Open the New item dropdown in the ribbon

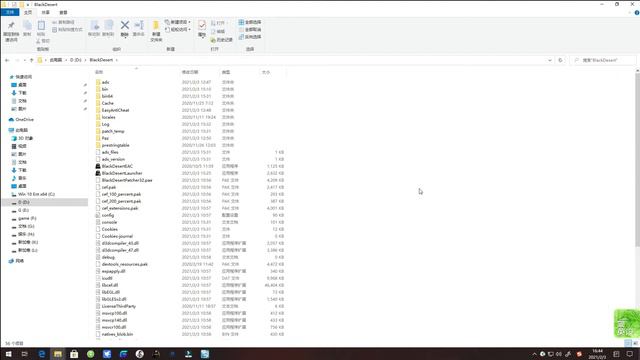(178, 22)
